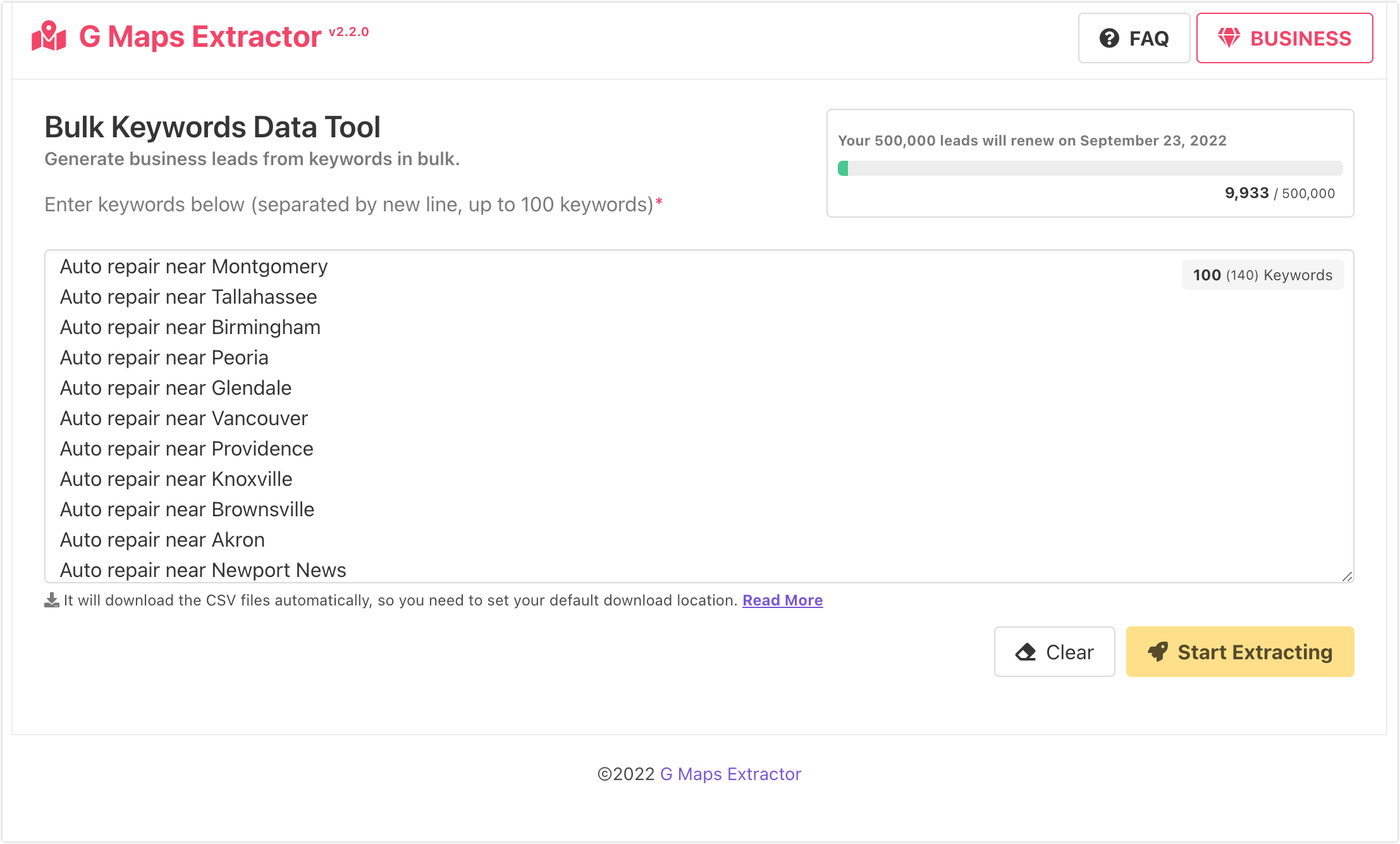Click the G Maps Extractor footer link
1400x844 pixels.
coord(730,774)
